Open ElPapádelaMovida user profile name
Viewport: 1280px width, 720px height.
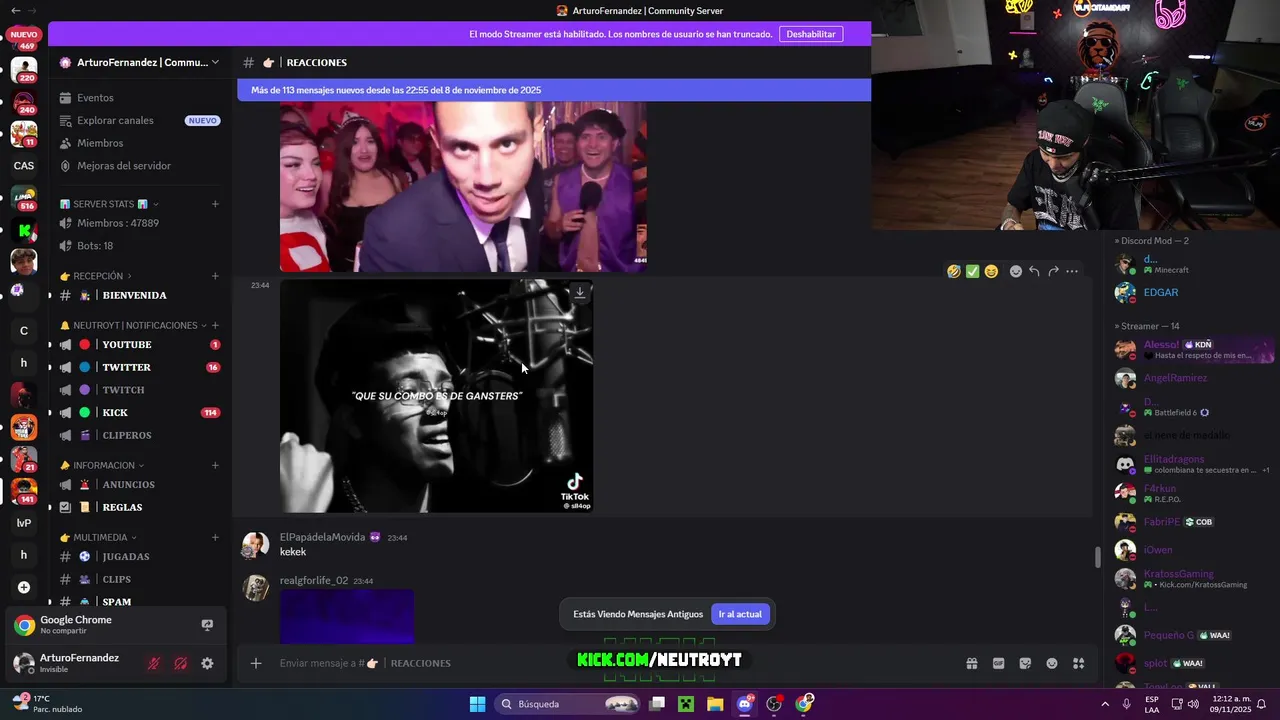[322, 537]
